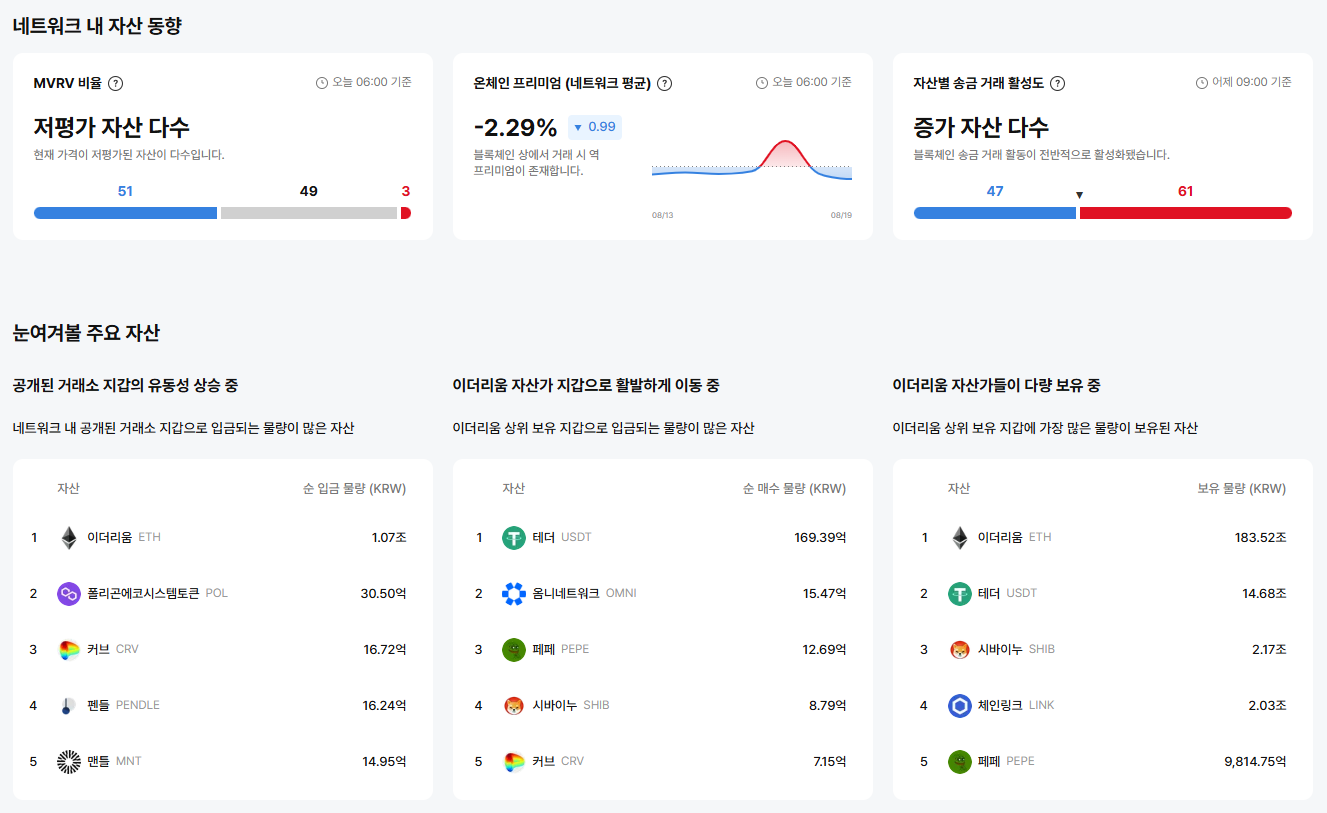Open 폴리곤에코시스템토큰 asset row

click(223, 594)
